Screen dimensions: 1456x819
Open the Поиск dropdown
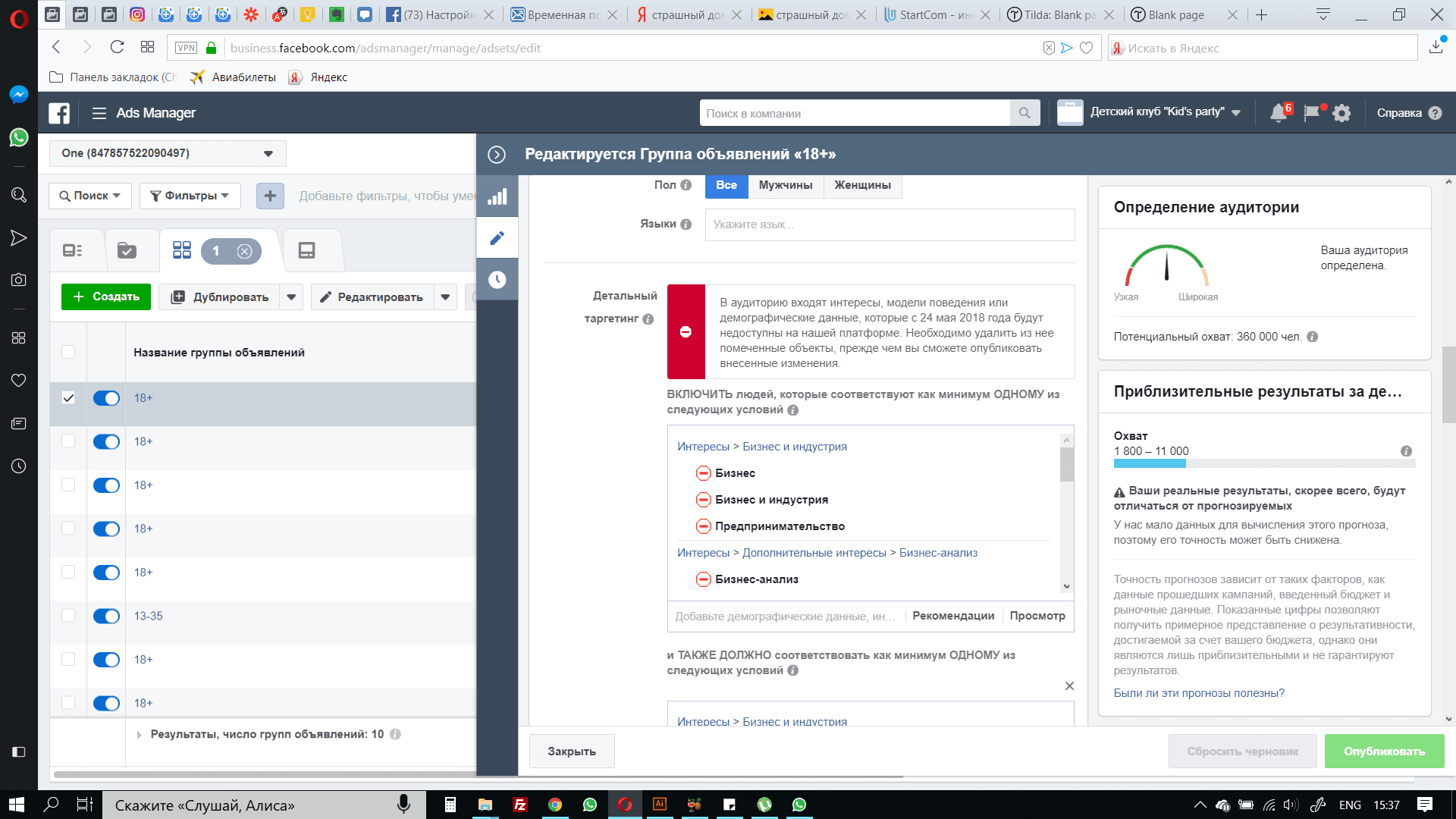click(90, 196)
